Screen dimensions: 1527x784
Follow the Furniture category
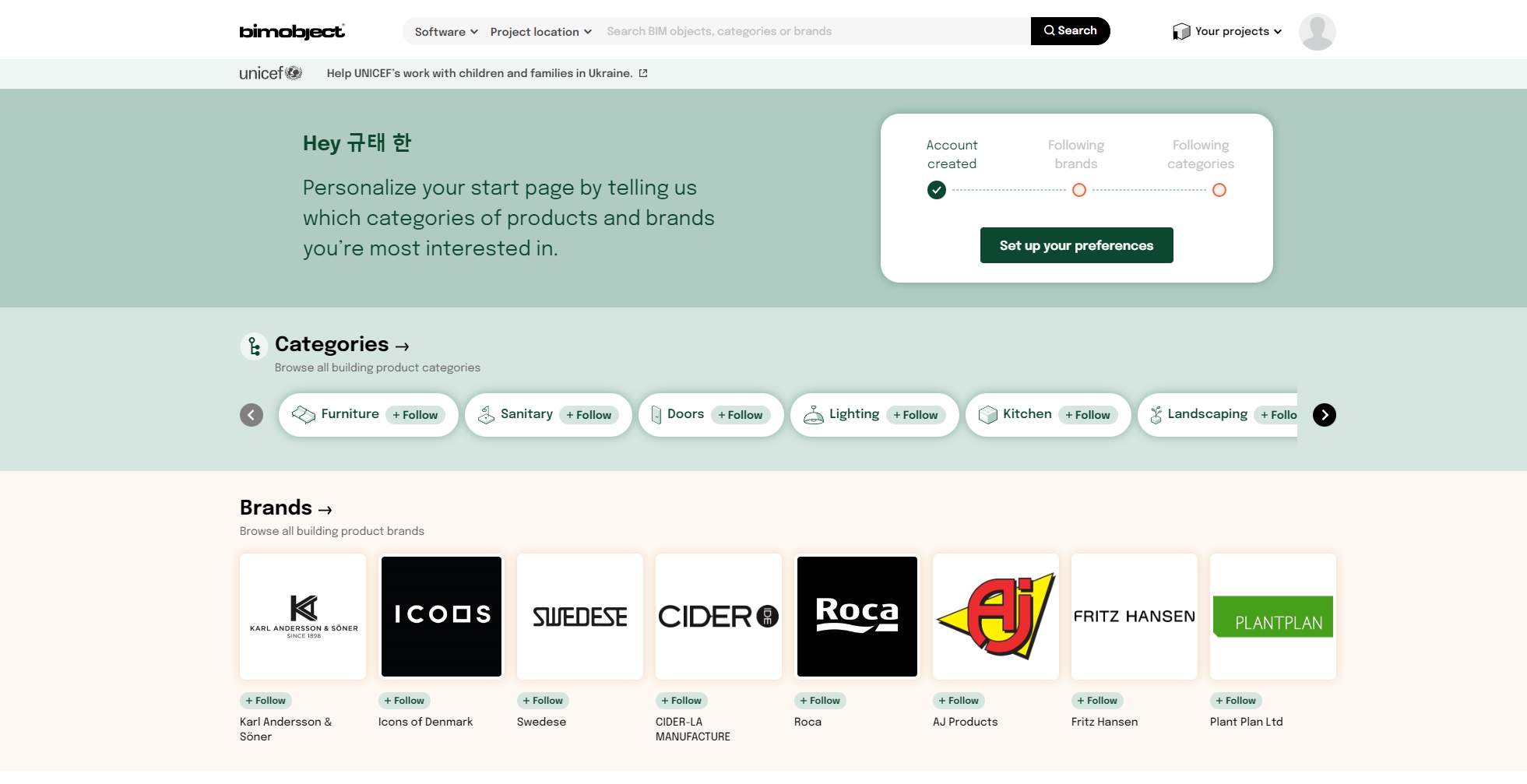pyautogui.click(x=415, y=415)
